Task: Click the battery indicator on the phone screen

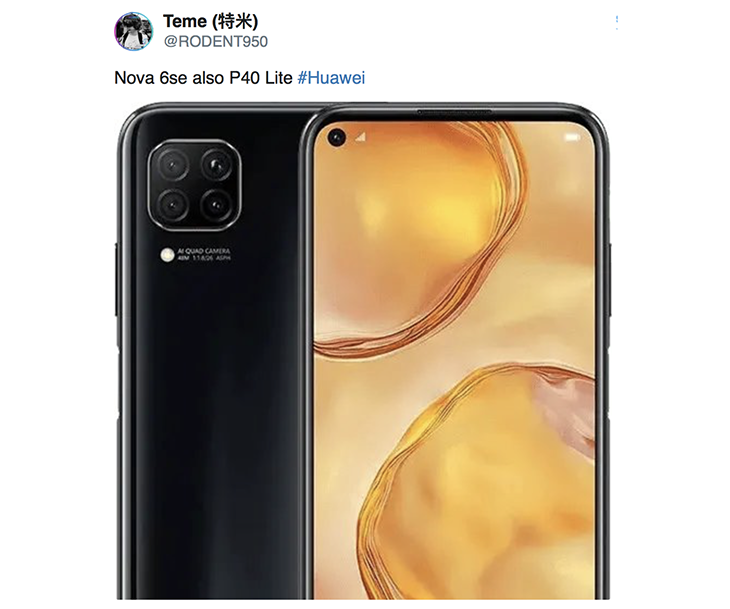Action: coord(573,137)
